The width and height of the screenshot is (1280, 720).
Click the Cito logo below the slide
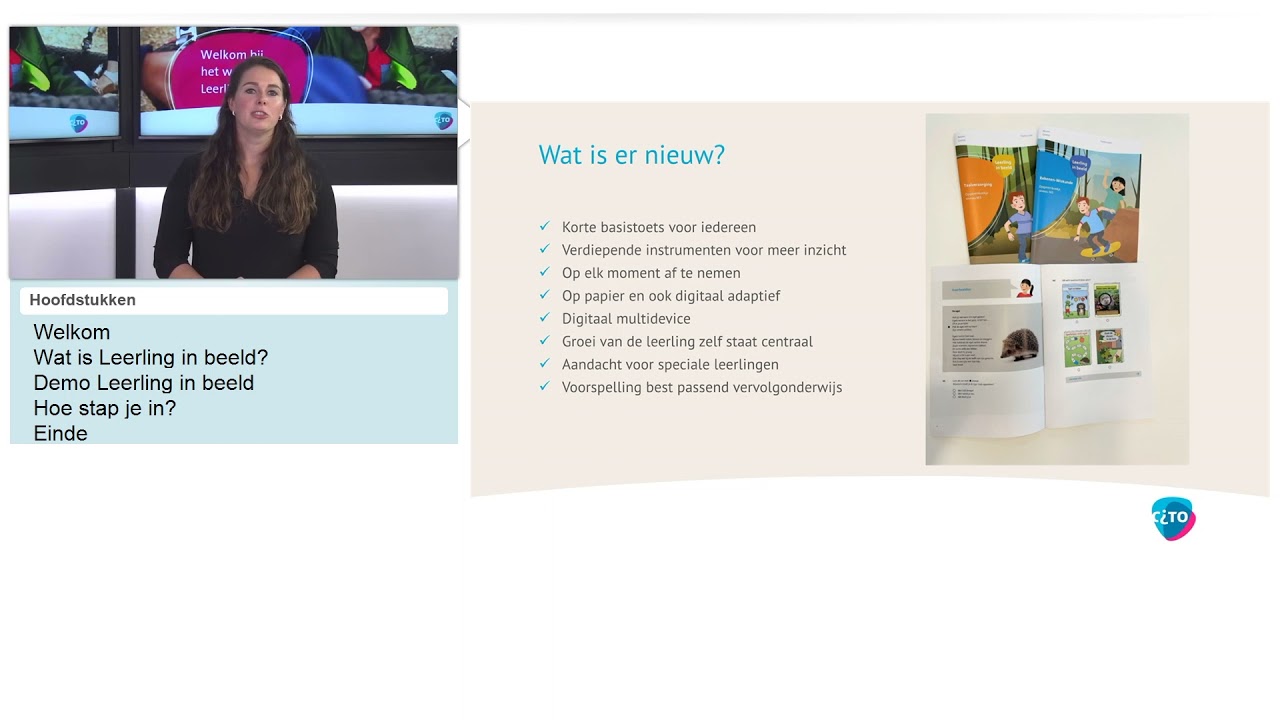(1173, 518)
